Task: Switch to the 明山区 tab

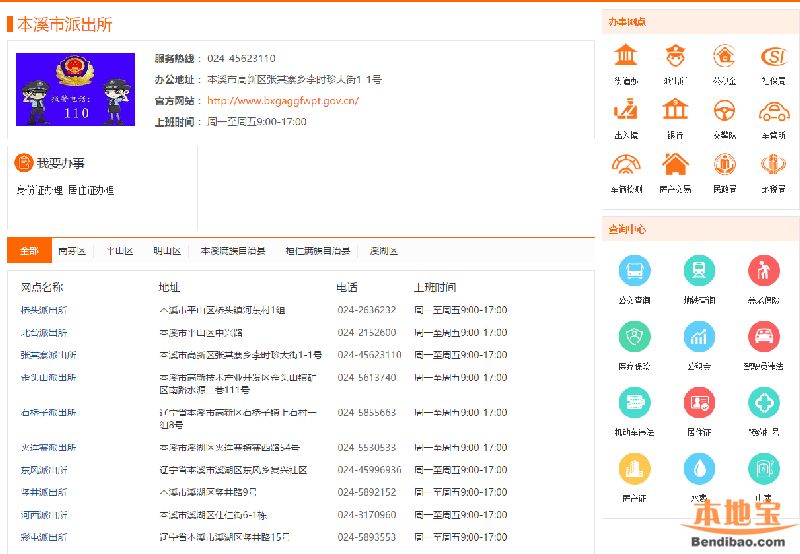Action: [167, 251]
